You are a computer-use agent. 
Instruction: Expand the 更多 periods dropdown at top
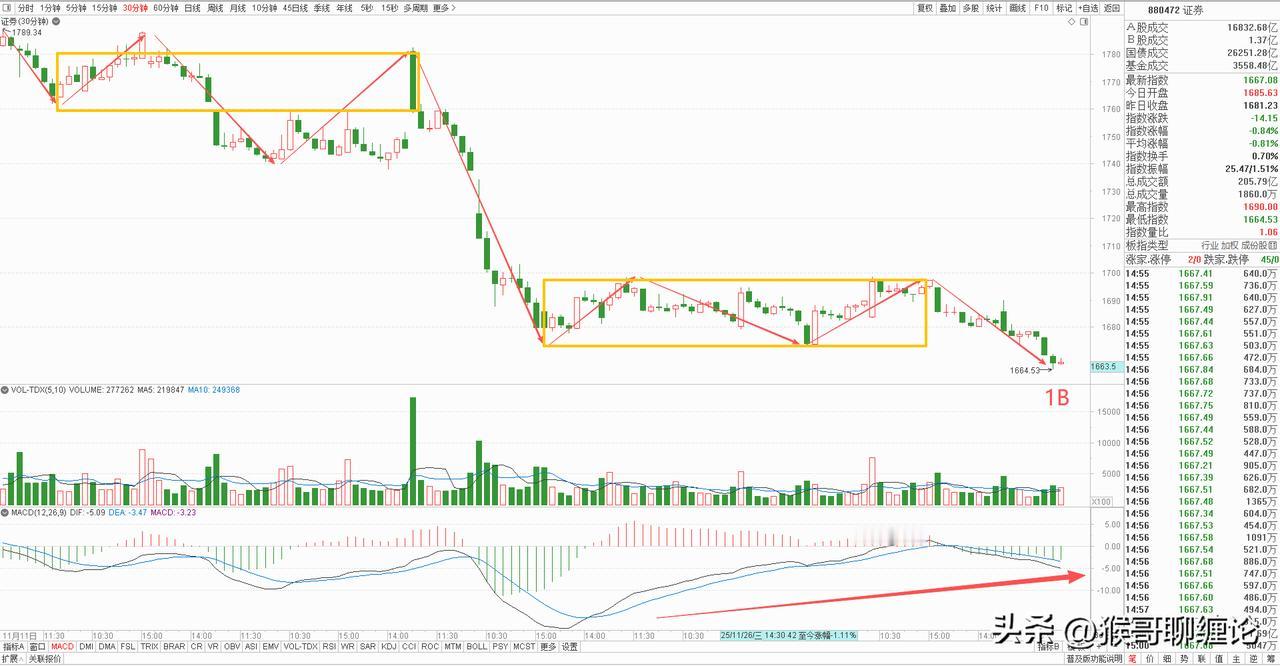[443, 8]
